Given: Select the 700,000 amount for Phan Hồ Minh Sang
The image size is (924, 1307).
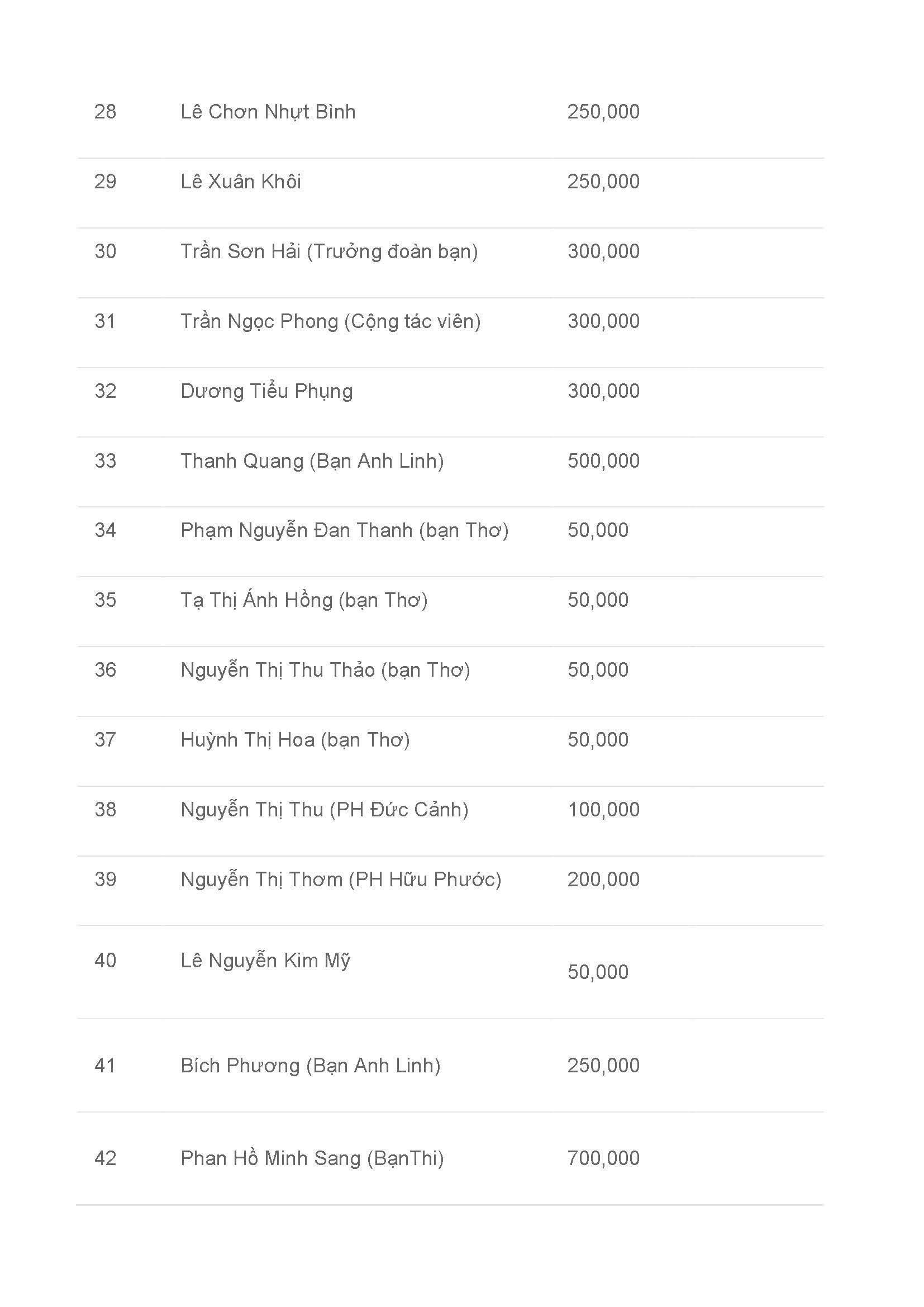Looking at the screenshot, I should point(604,1158).
